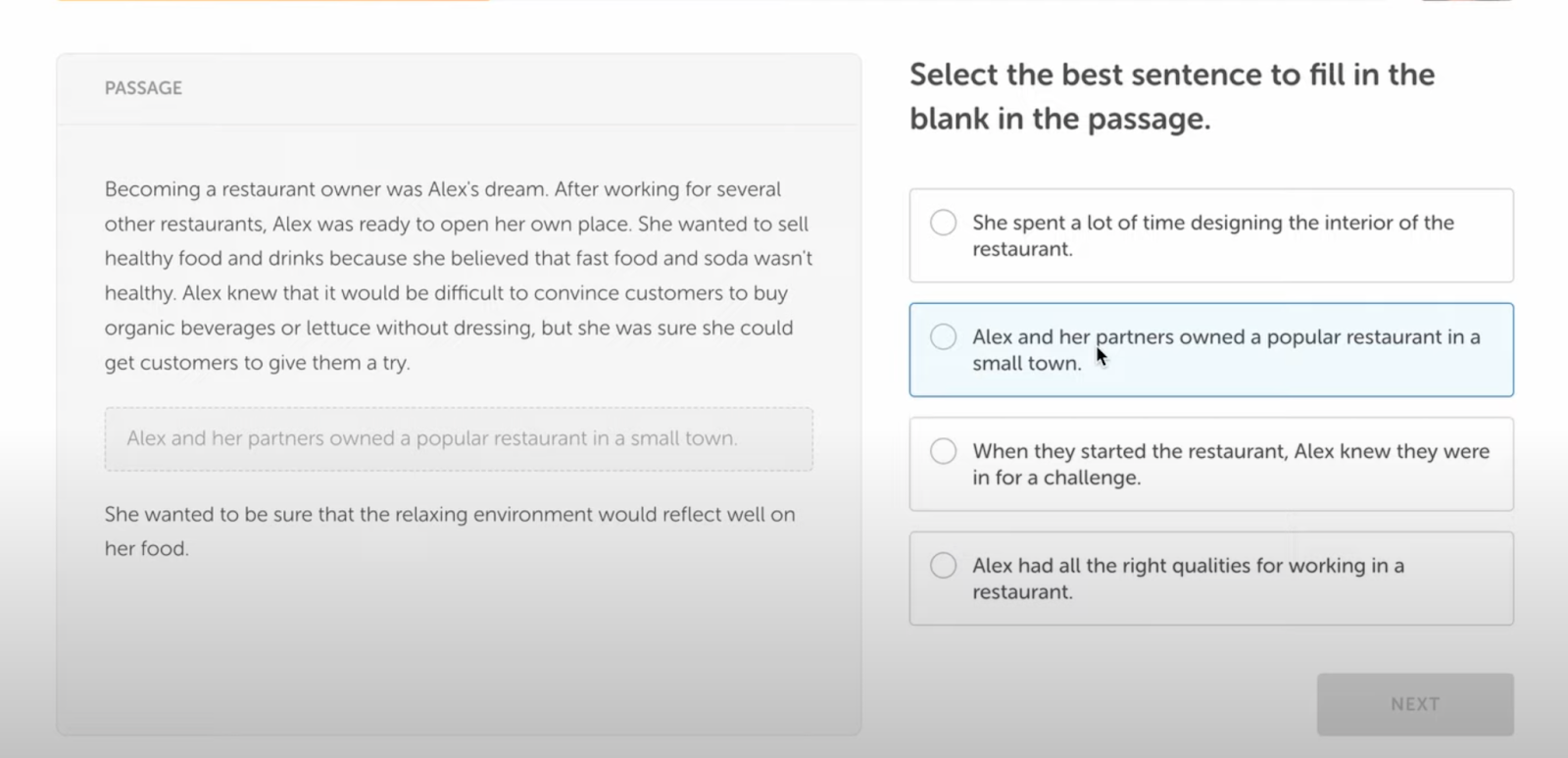
Task: Click the PASSAGE header label
Action: point(143,88)
